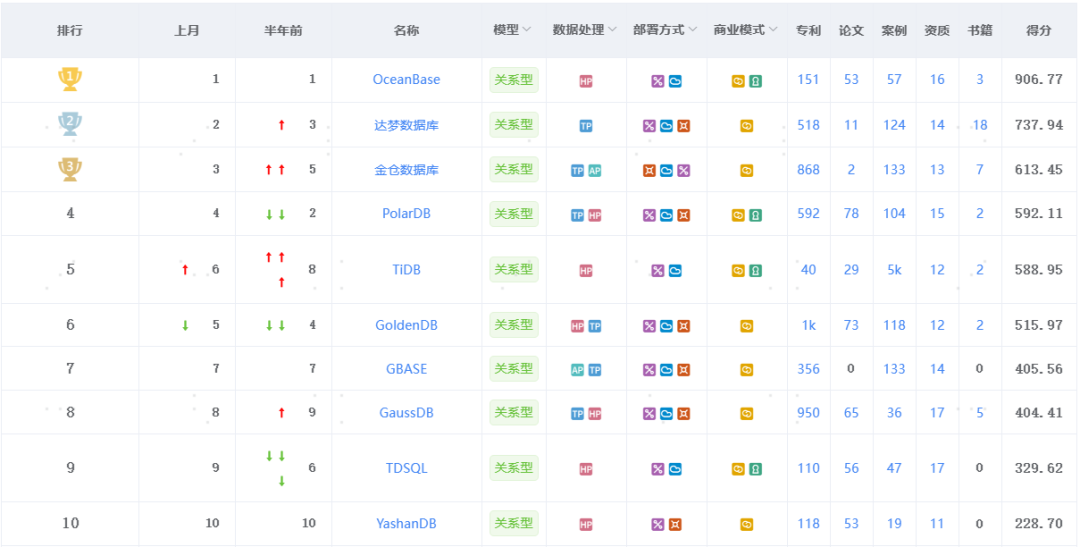Viewport: 1080px width, 547px height.
Task: Click the TP icon in PolarDB row
Action: click(577, 216)
